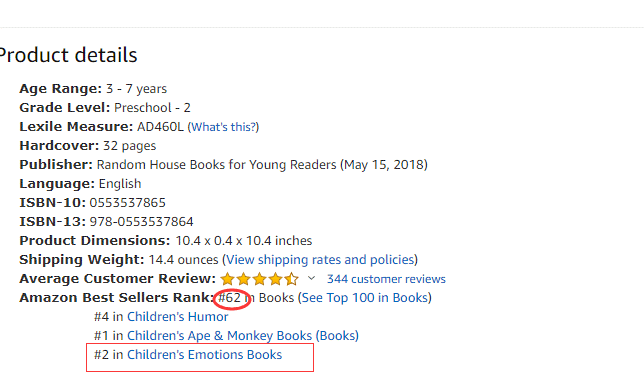Click the Product Dimensions value text
This screenshot has height=384, width=644.
[244, 241]
